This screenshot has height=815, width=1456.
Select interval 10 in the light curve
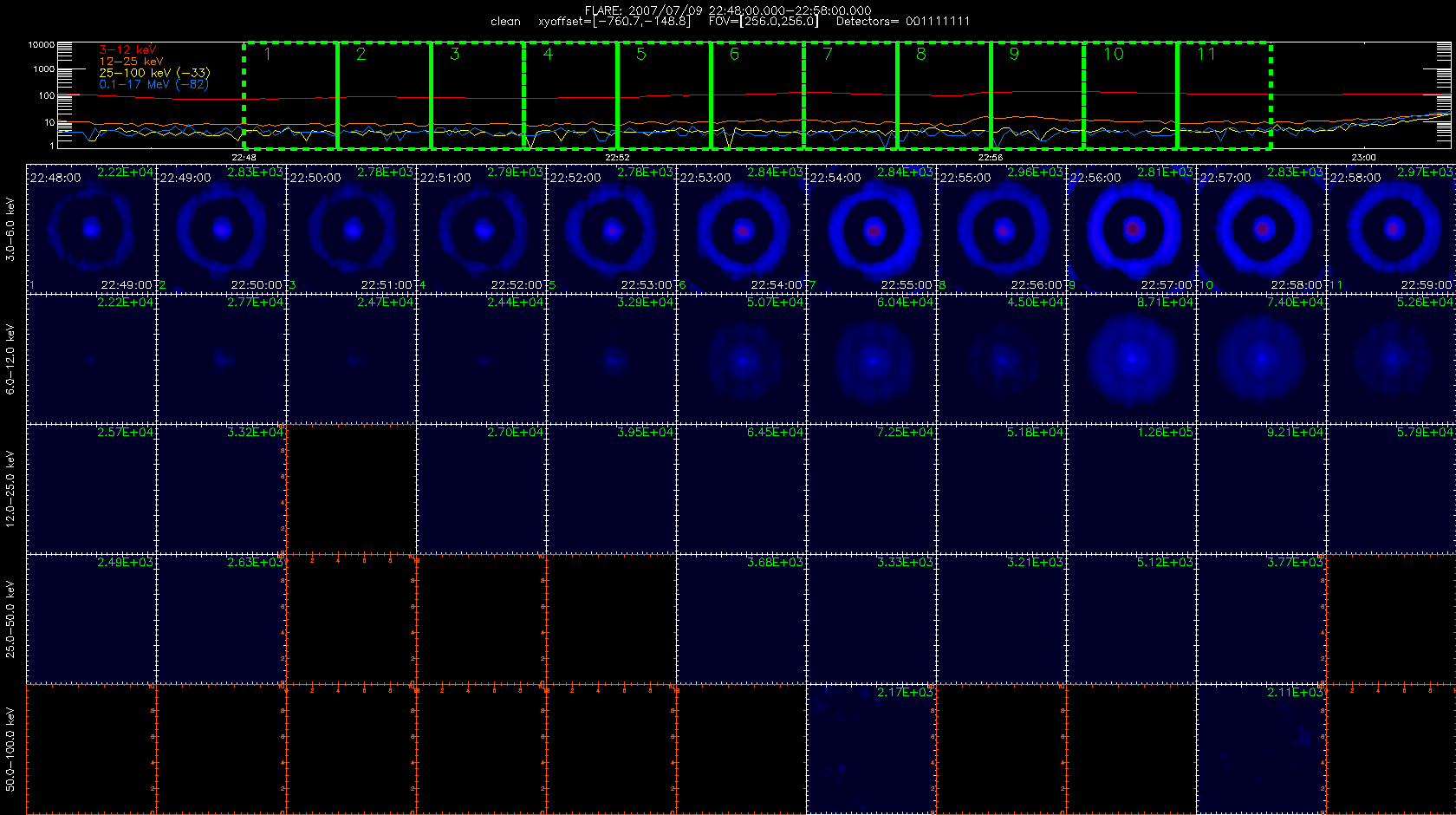click(1131, 95)
